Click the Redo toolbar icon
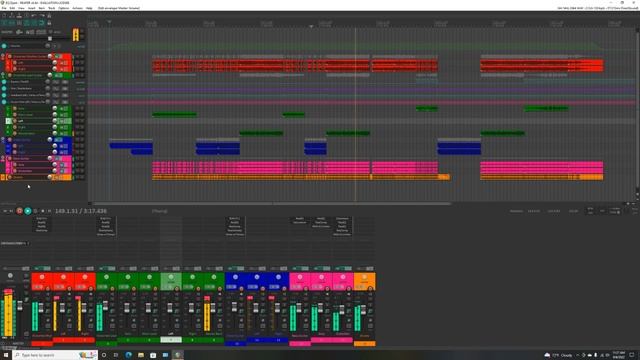Screen dimensions: 640x360 [42, 16]
